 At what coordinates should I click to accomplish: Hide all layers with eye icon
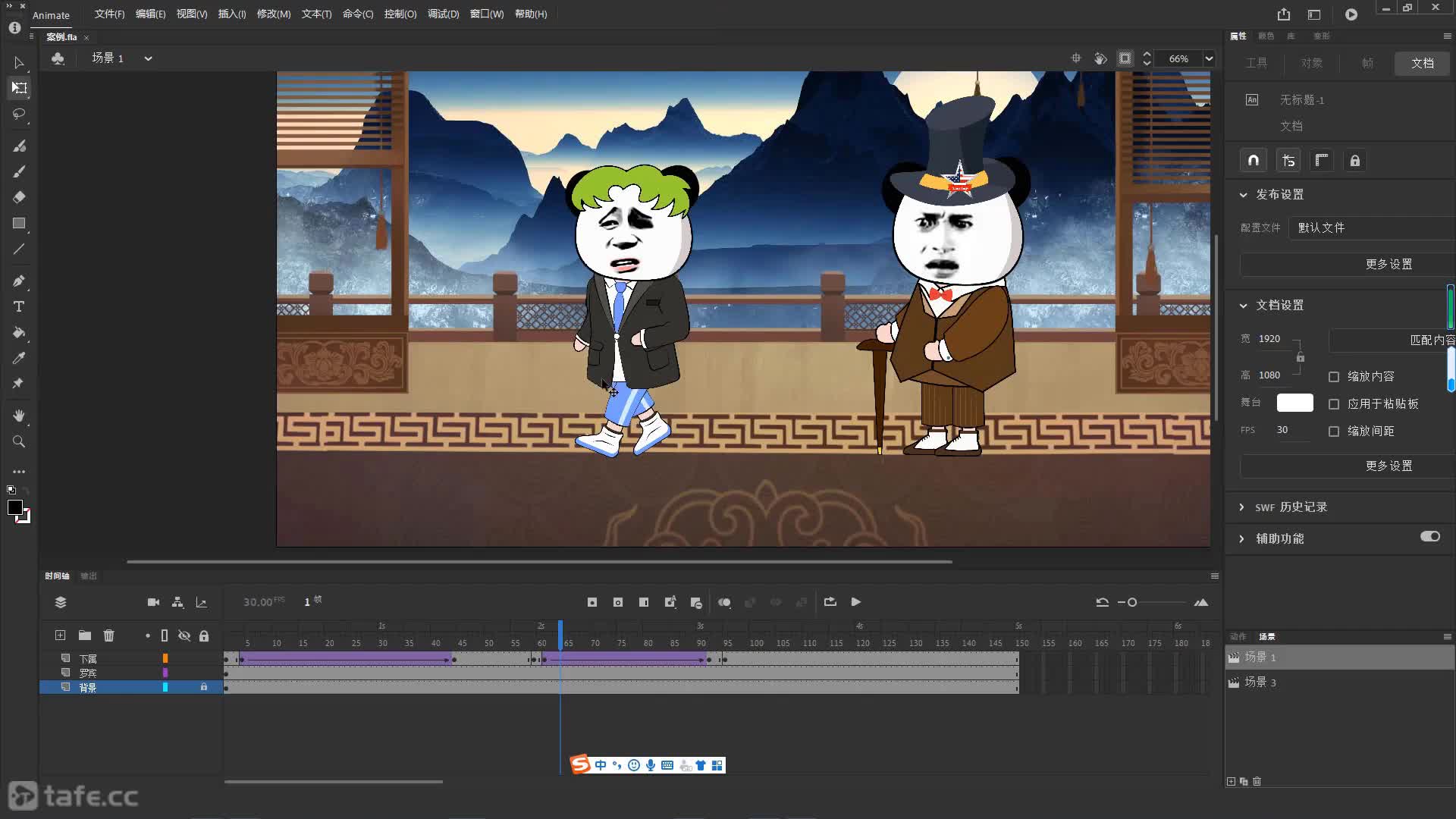184,635
